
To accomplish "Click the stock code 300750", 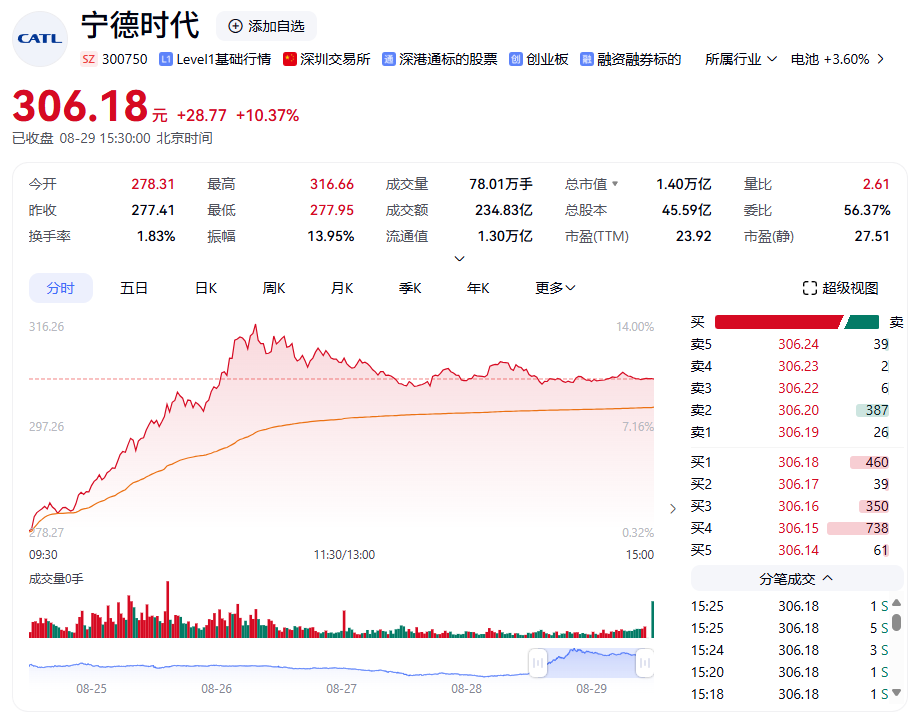I will (125, 59).
